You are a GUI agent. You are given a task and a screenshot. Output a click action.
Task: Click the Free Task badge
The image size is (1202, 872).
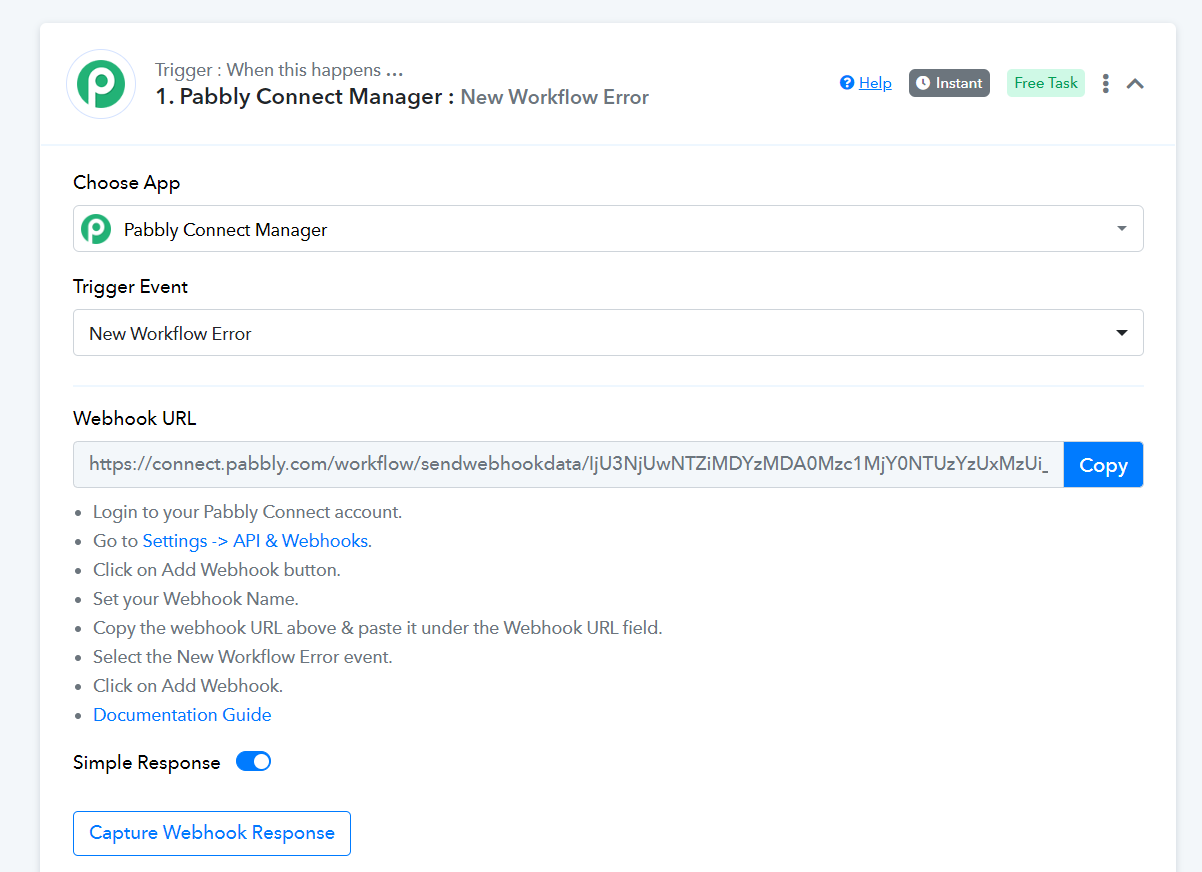[x=1046, y=83]
